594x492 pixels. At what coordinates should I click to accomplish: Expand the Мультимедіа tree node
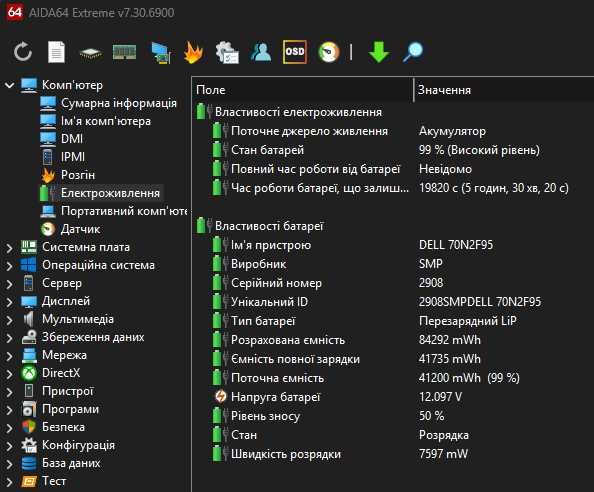[9, 320]
